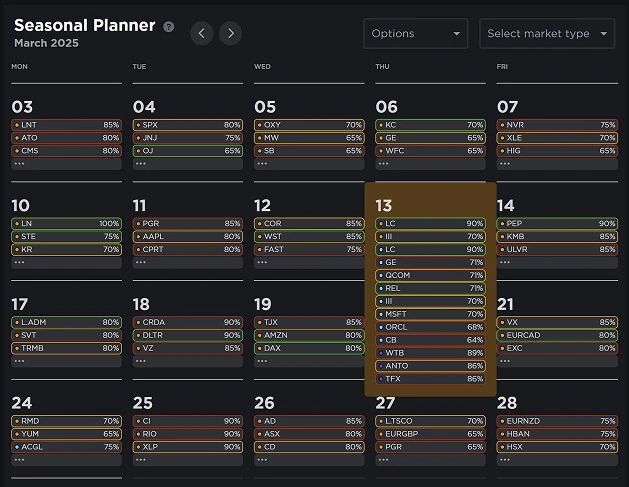The width and height of the screenshot is (629, 487).
Task: Click AAPL 80% entry on March 11
Action: click(x=188, y=236)
